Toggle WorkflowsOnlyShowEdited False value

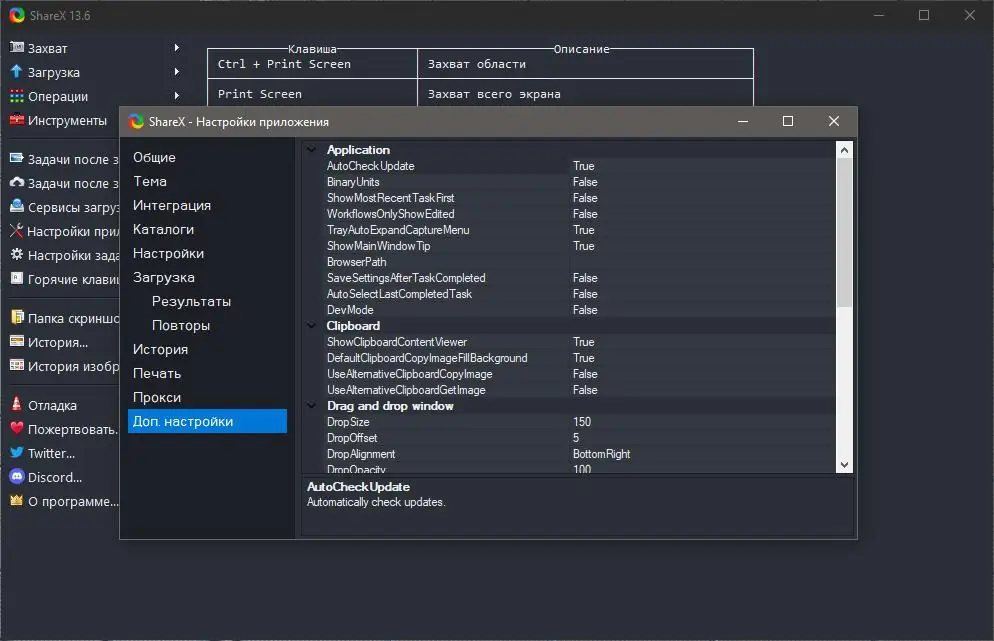tap(702, 214)
